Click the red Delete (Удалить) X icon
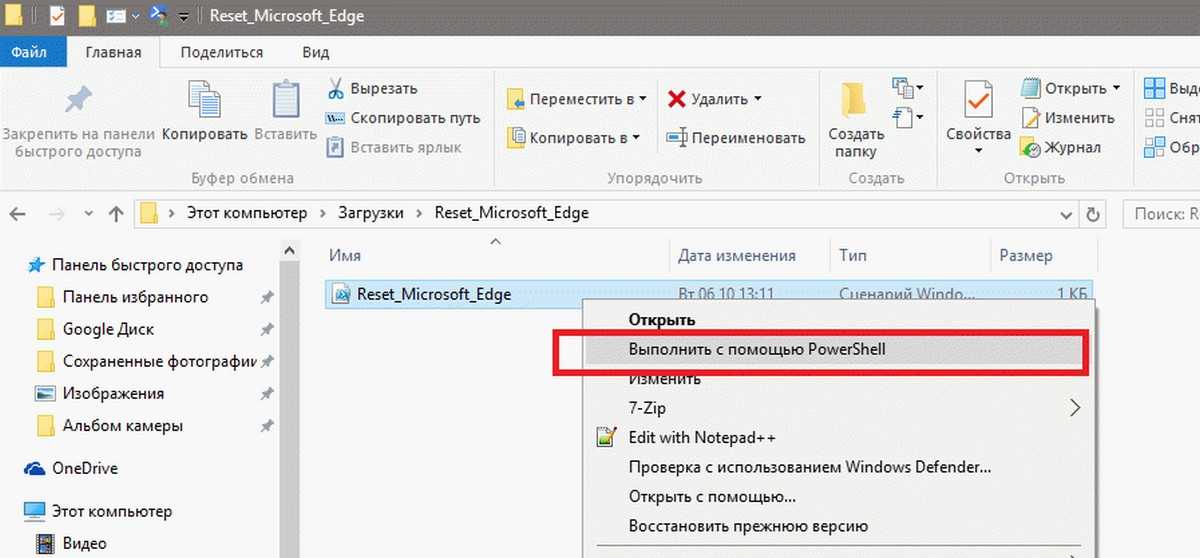This screenshot has height=558, width=1200. coord(676,99)
